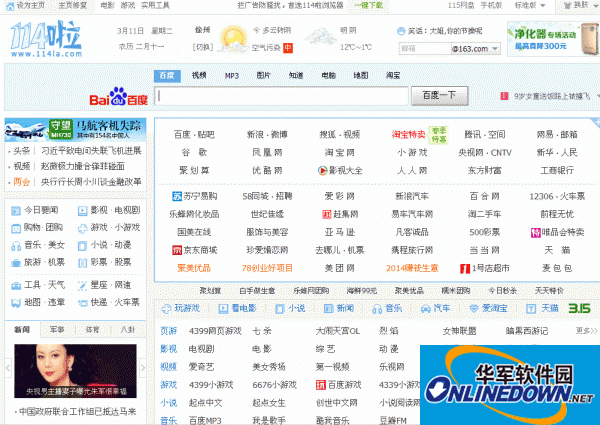The width and height of the screenshot is (600, 425).
Task: Click the 星座·网速 icon
Action: [82, 285]
